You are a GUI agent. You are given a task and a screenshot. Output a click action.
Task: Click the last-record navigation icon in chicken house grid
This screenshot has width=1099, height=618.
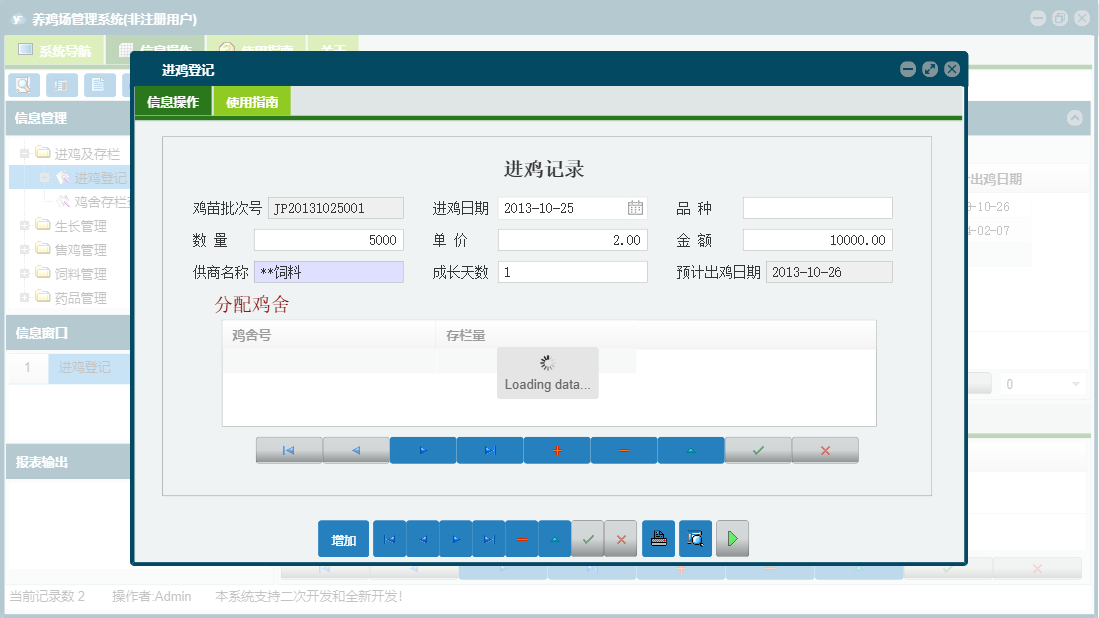pos(489,450)
